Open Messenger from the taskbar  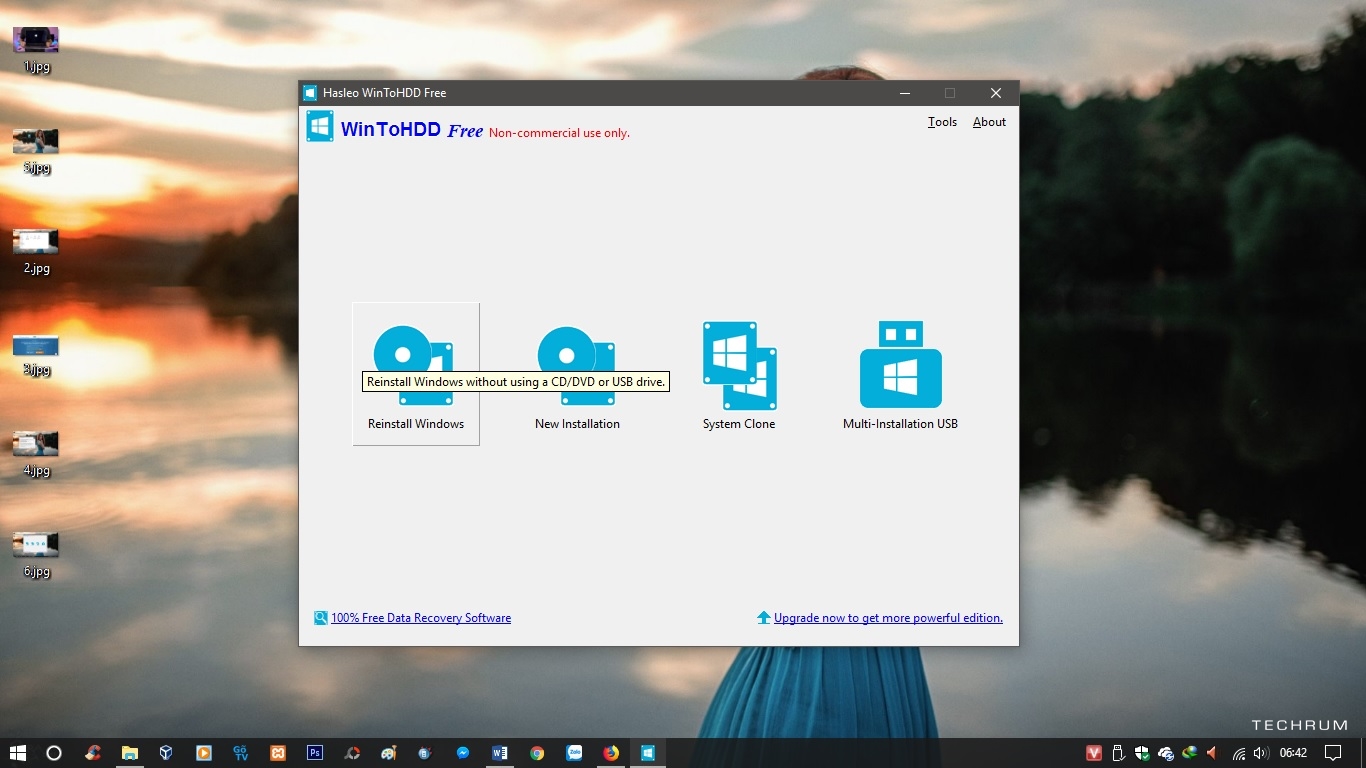click(463, 753)
